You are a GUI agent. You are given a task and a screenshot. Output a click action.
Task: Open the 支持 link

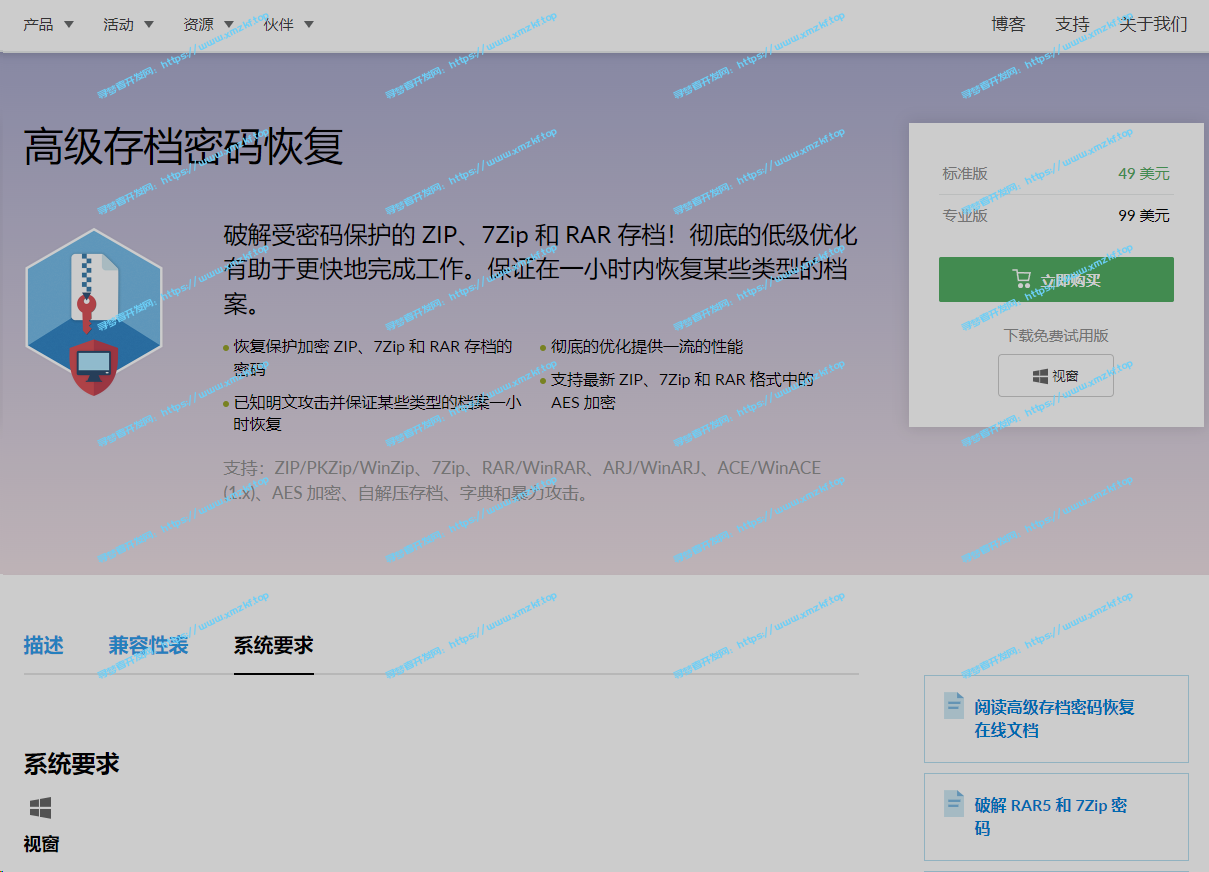(1072, 24)
